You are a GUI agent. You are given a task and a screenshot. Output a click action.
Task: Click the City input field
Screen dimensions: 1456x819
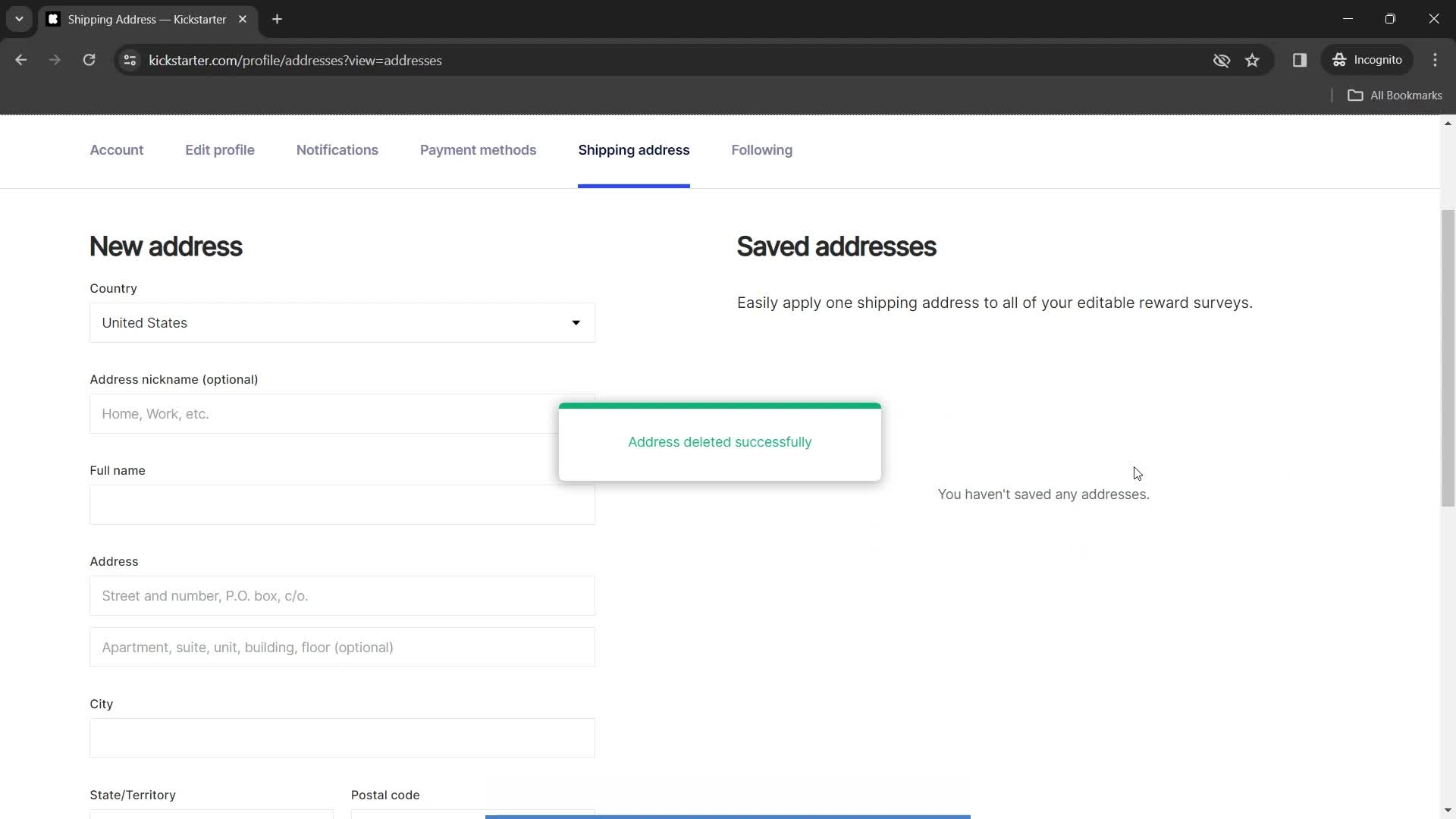[x=343, y=739]
